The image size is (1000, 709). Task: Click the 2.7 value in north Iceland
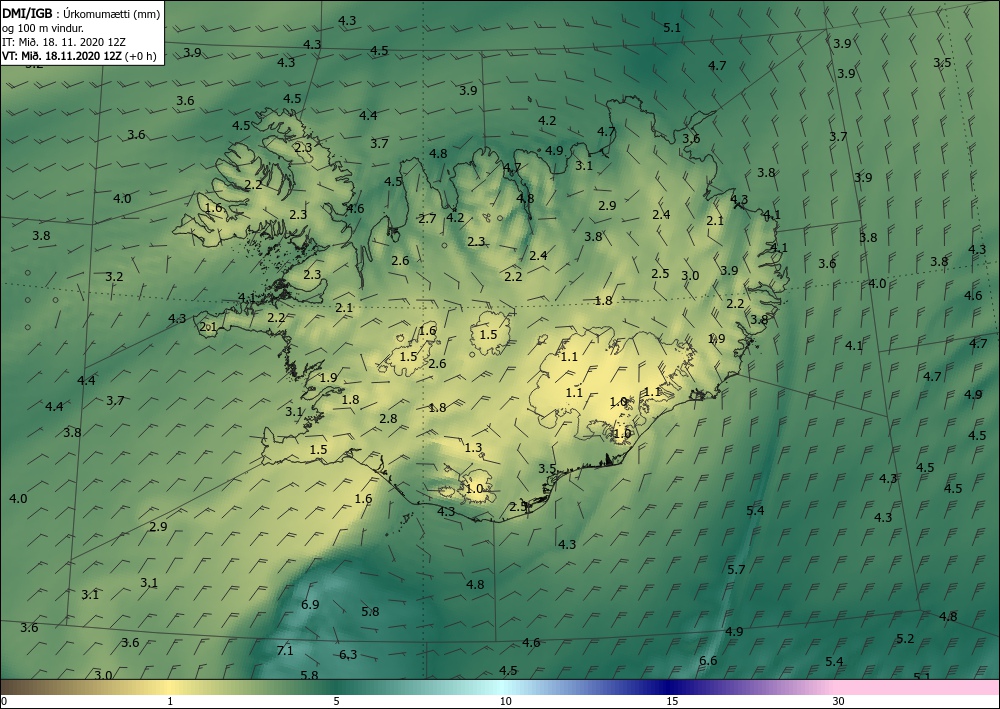(427, 219)
